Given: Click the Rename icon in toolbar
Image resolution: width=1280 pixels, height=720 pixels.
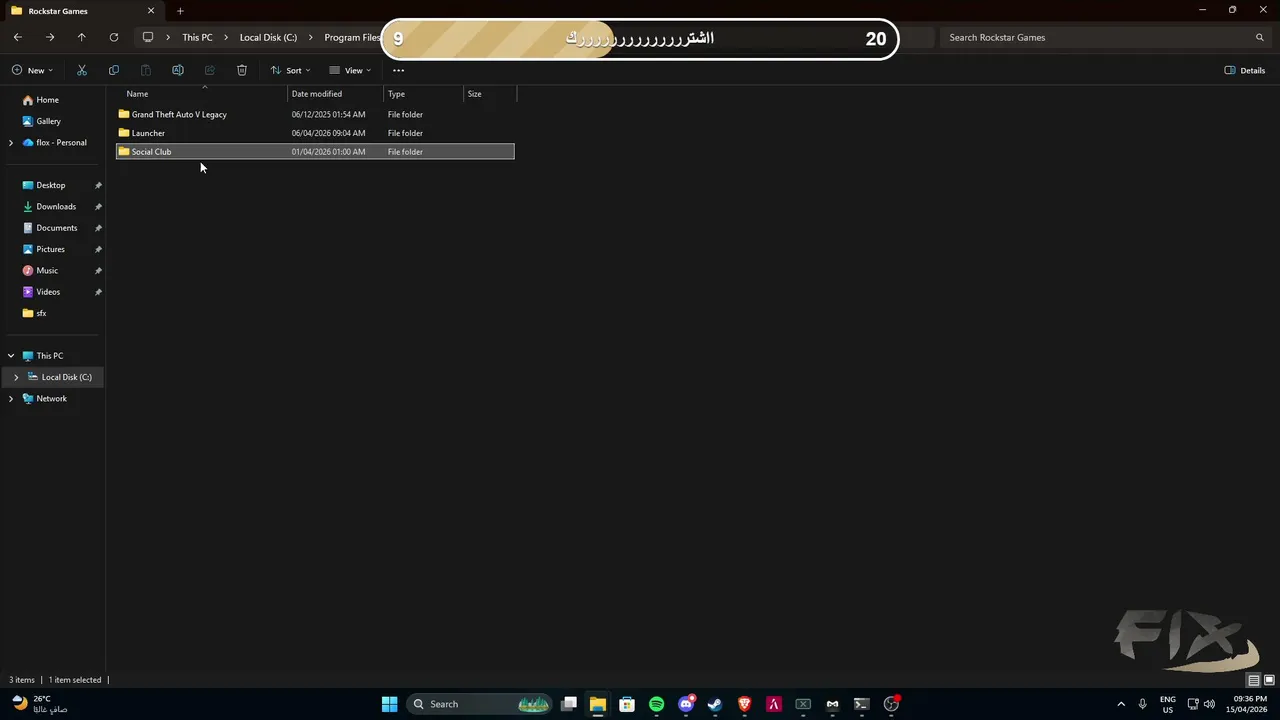Looking at the screenshot, I should click(x=178, y=70).
